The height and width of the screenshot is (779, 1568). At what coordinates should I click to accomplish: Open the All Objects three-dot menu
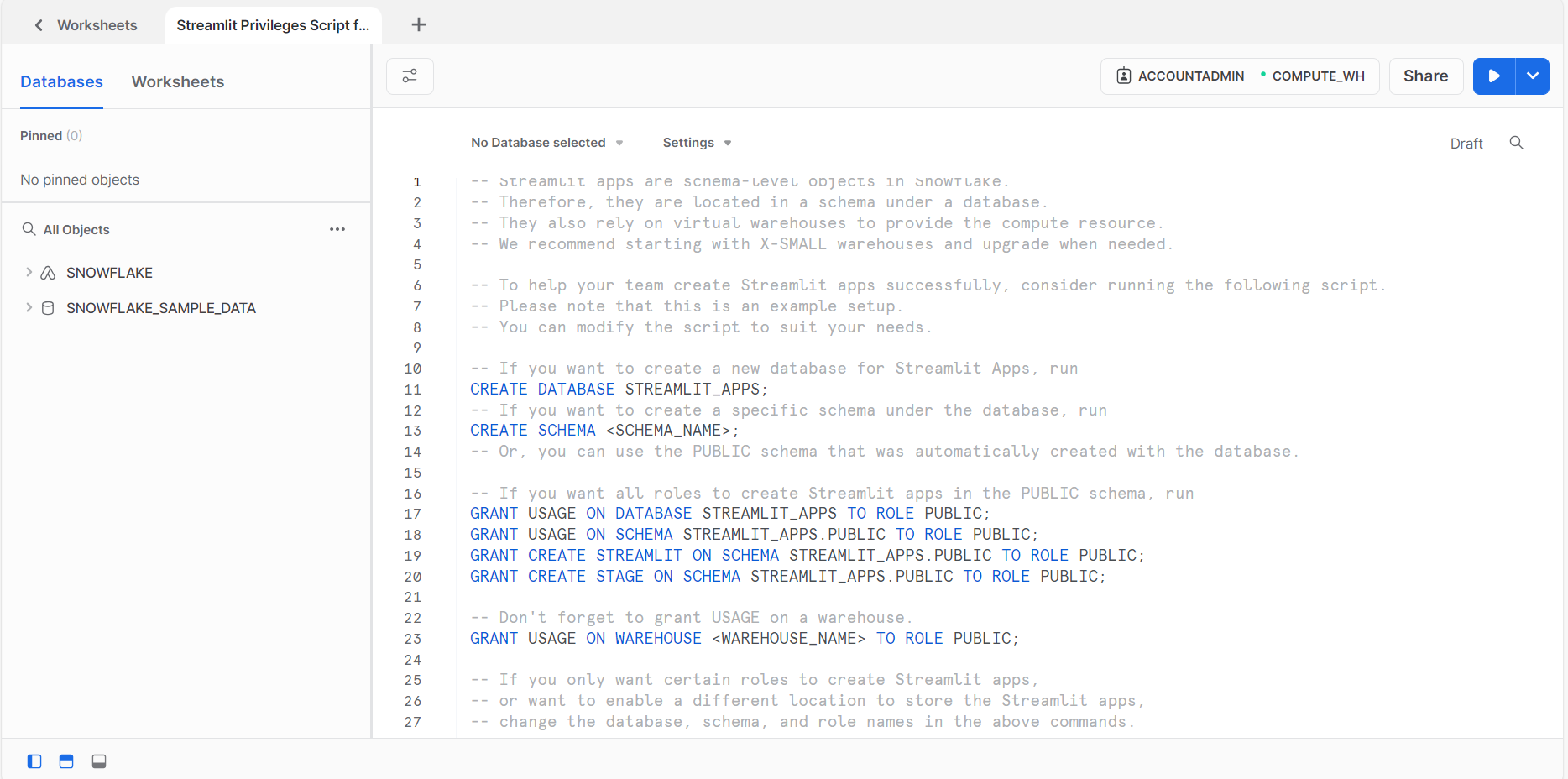[x=337, y=229]
